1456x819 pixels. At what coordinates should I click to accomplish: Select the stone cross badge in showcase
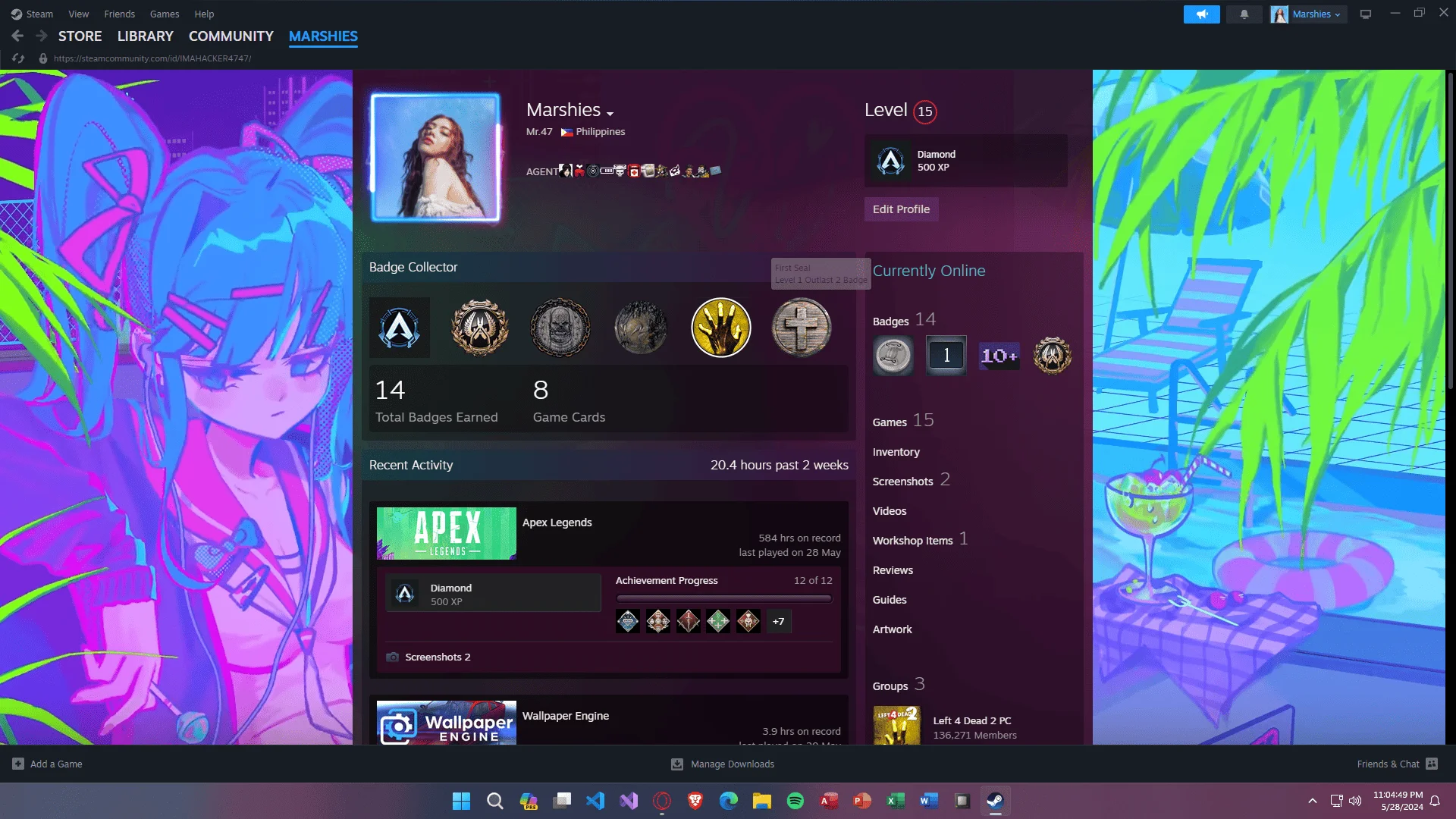[802, 328]
